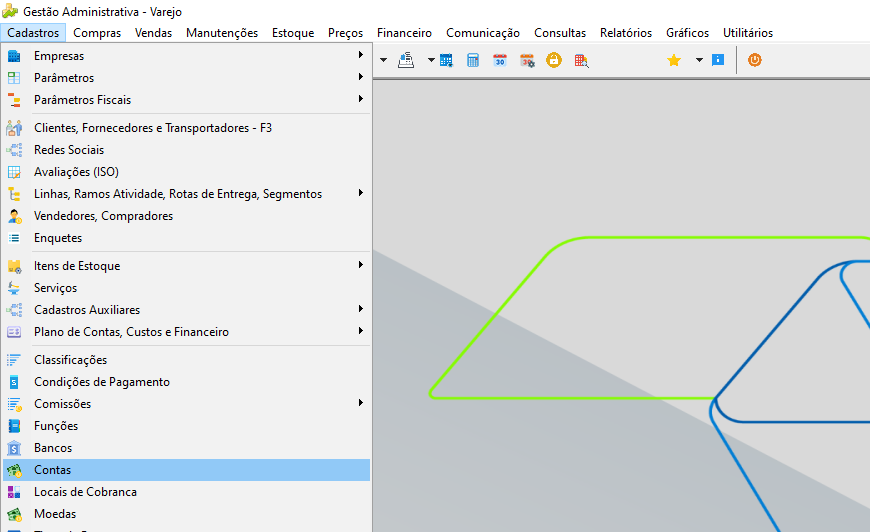Click the cash register toolbar icon
Image resolution: width=870 pixels, height=532 pixels.
click(406, 60)
